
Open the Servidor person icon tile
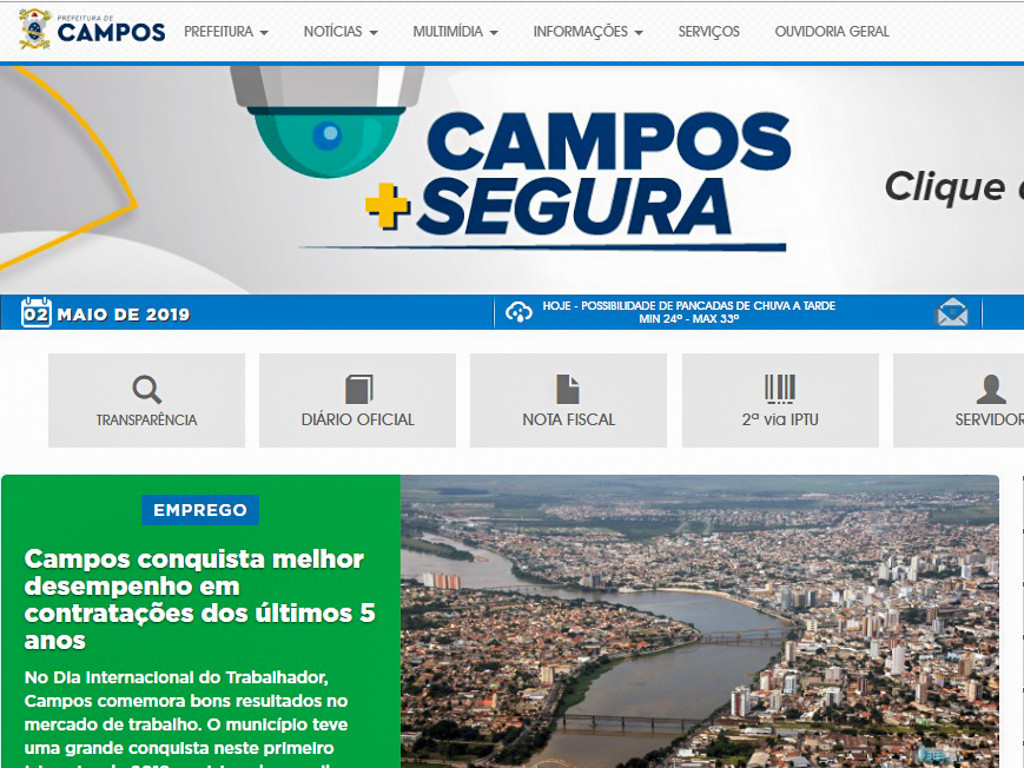coord(958,400)
